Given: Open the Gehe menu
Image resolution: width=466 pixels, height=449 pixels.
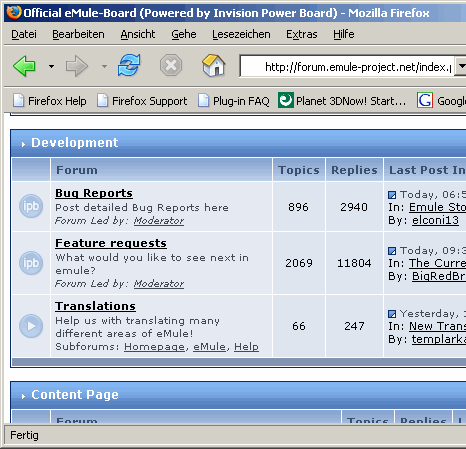Looking at the screenshot, I should [184, 34].
